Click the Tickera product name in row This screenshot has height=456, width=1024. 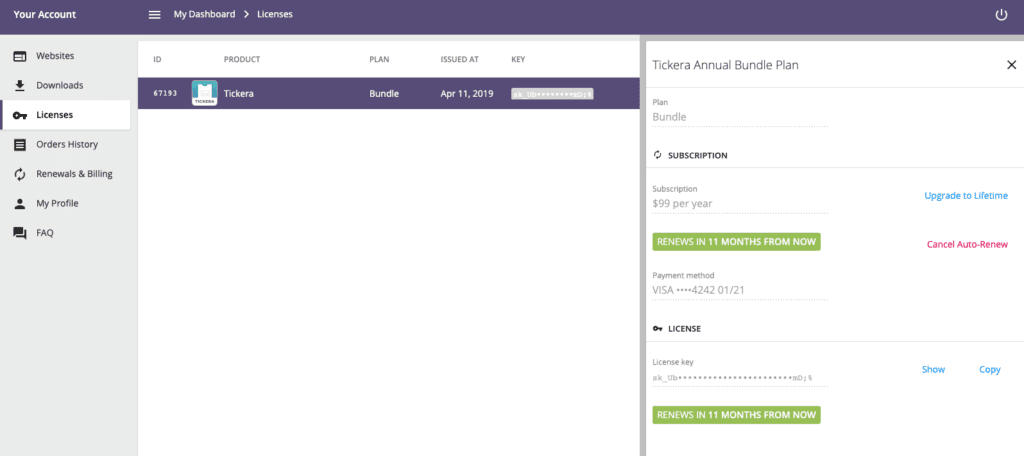click(238, 93)
